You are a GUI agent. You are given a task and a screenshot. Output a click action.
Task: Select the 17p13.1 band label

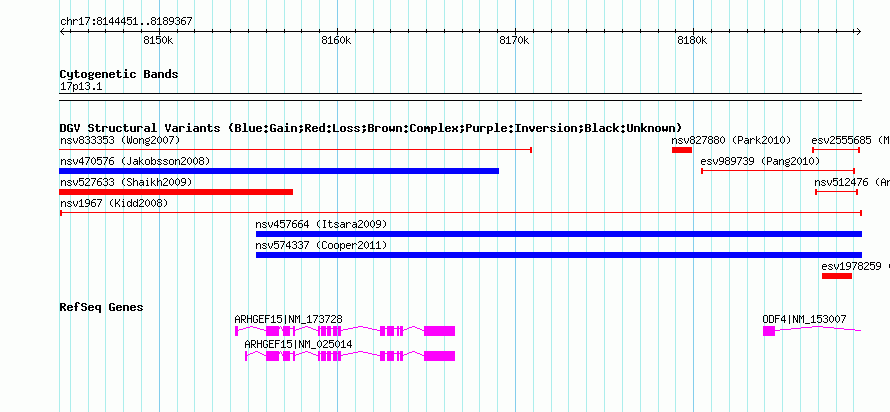(x=81, y=87)
